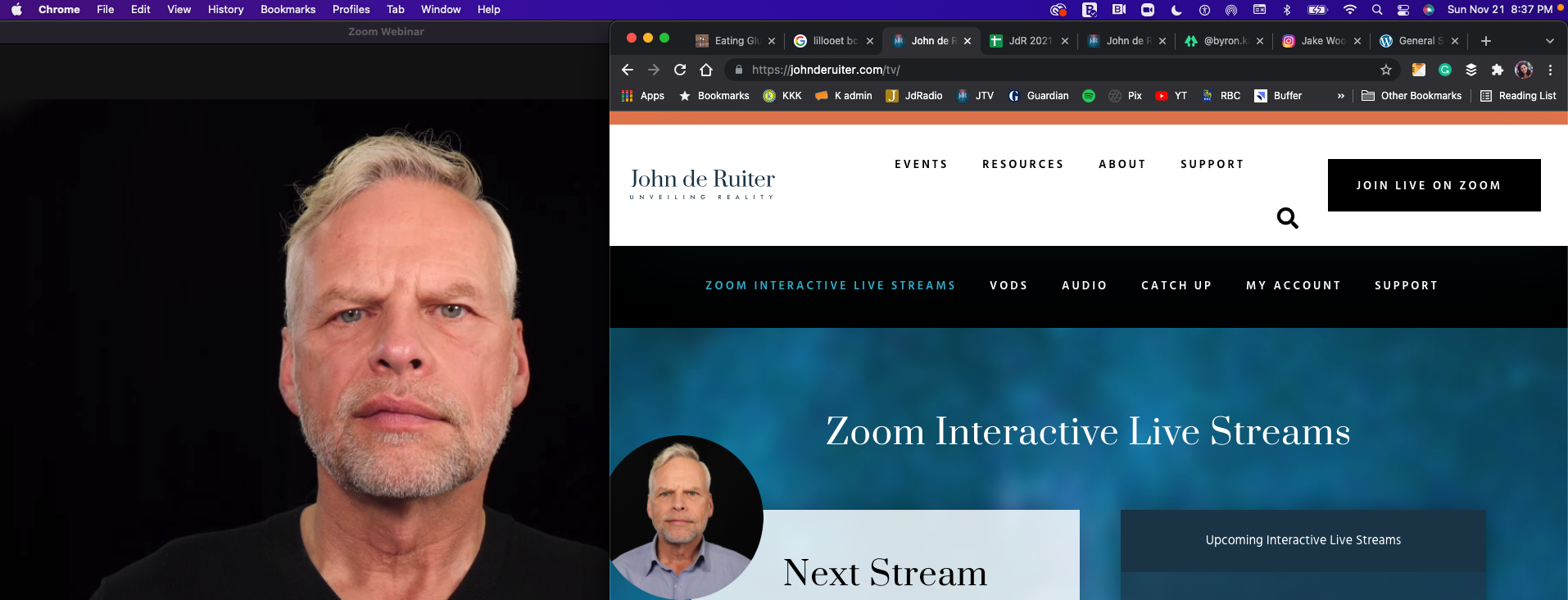Reload the page in Chrome
Viewport: 1568px width, 600px height.
(x=680, y=70)
